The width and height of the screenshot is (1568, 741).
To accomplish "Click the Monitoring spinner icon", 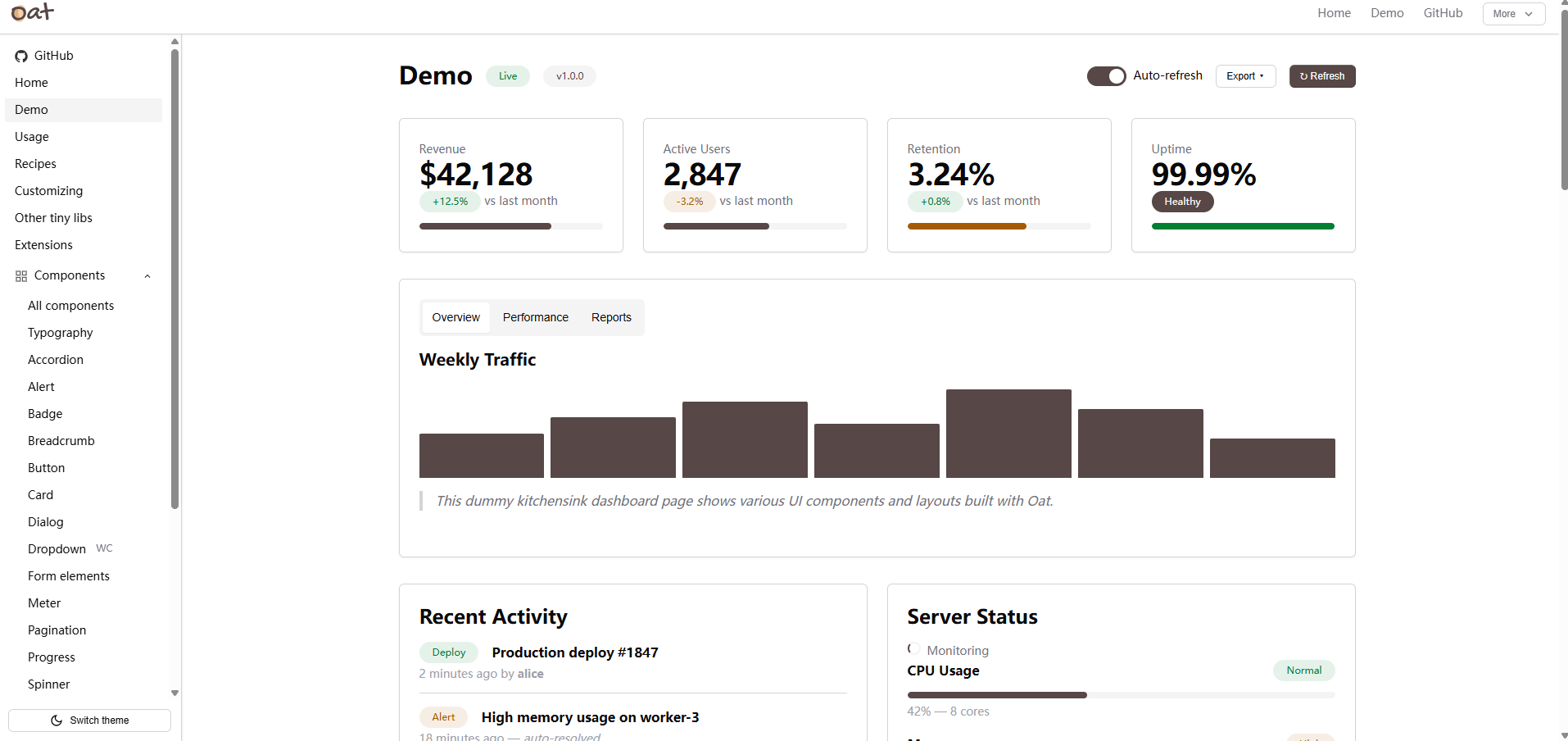I will pos(913,649).
